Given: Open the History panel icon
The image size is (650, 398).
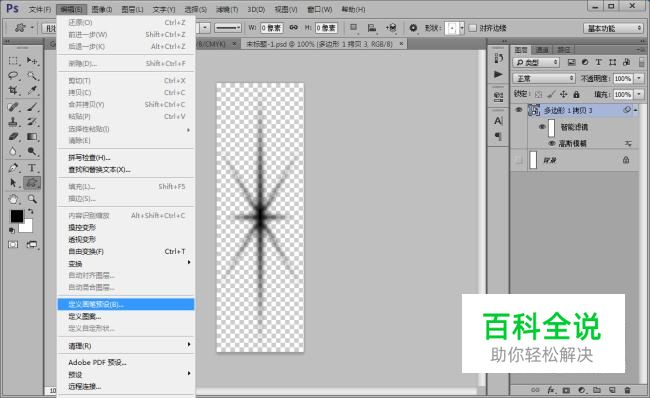Looking at the screenshot, I should (498, 58).
